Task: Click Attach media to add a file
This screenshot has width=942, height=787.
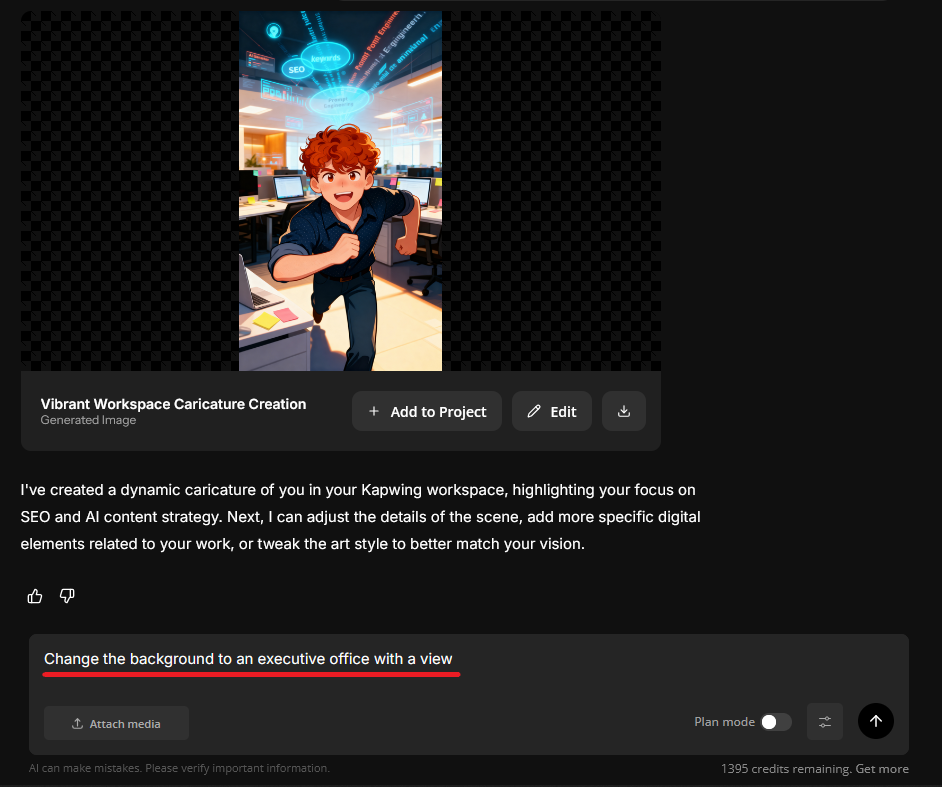Action: 116,723
